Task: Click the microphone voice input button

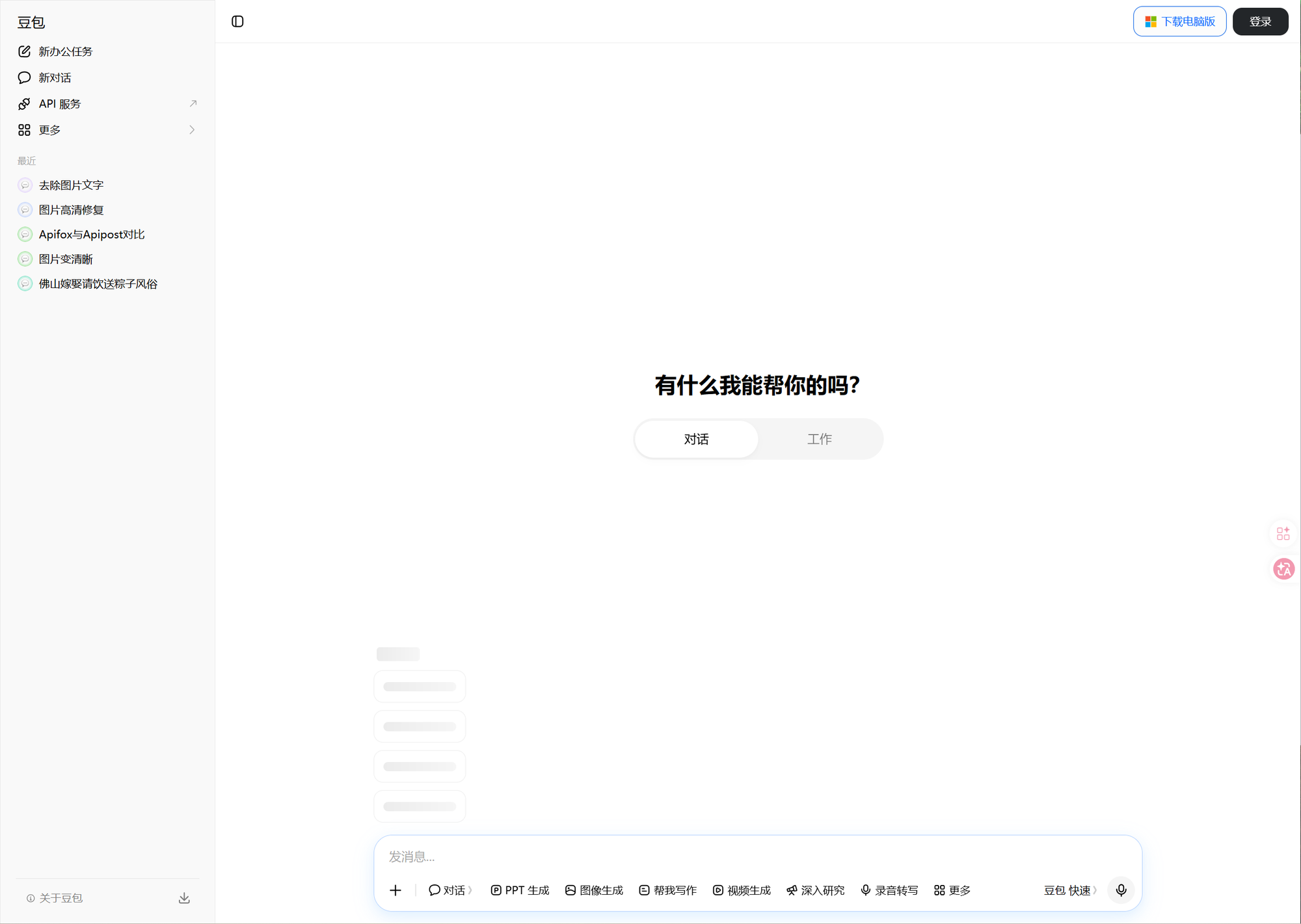Action: (1121, 890)
